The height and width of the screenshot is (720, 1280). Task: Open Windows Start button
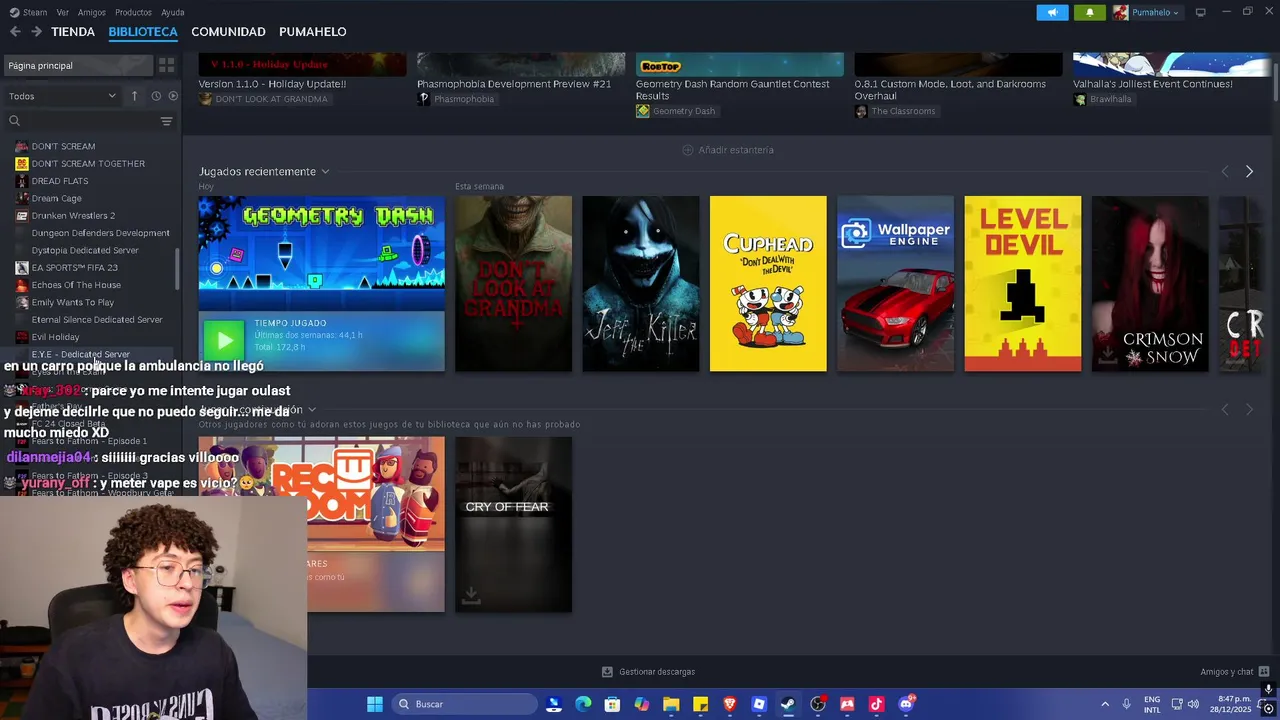tap(374, 704)
